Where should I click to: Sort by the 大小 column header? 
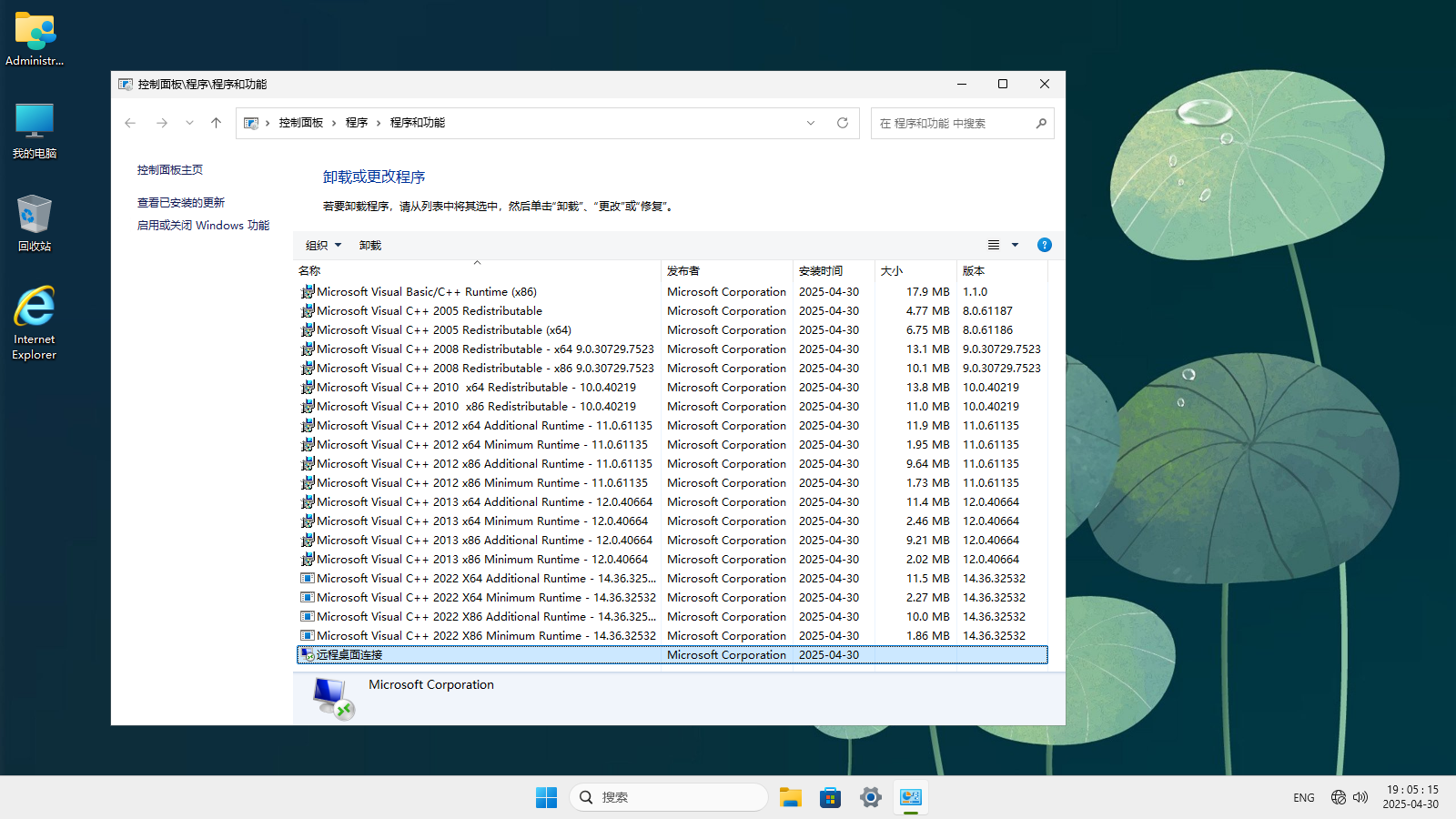(915, 271)
